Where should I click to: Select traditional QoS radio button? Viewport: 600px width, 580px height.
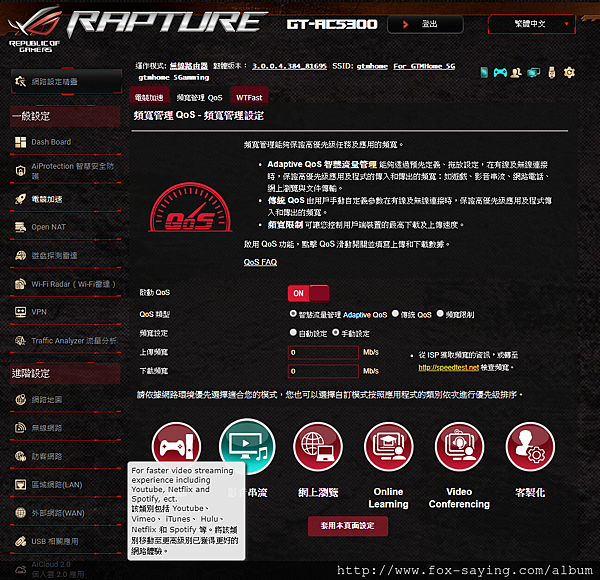pos(395,314)
